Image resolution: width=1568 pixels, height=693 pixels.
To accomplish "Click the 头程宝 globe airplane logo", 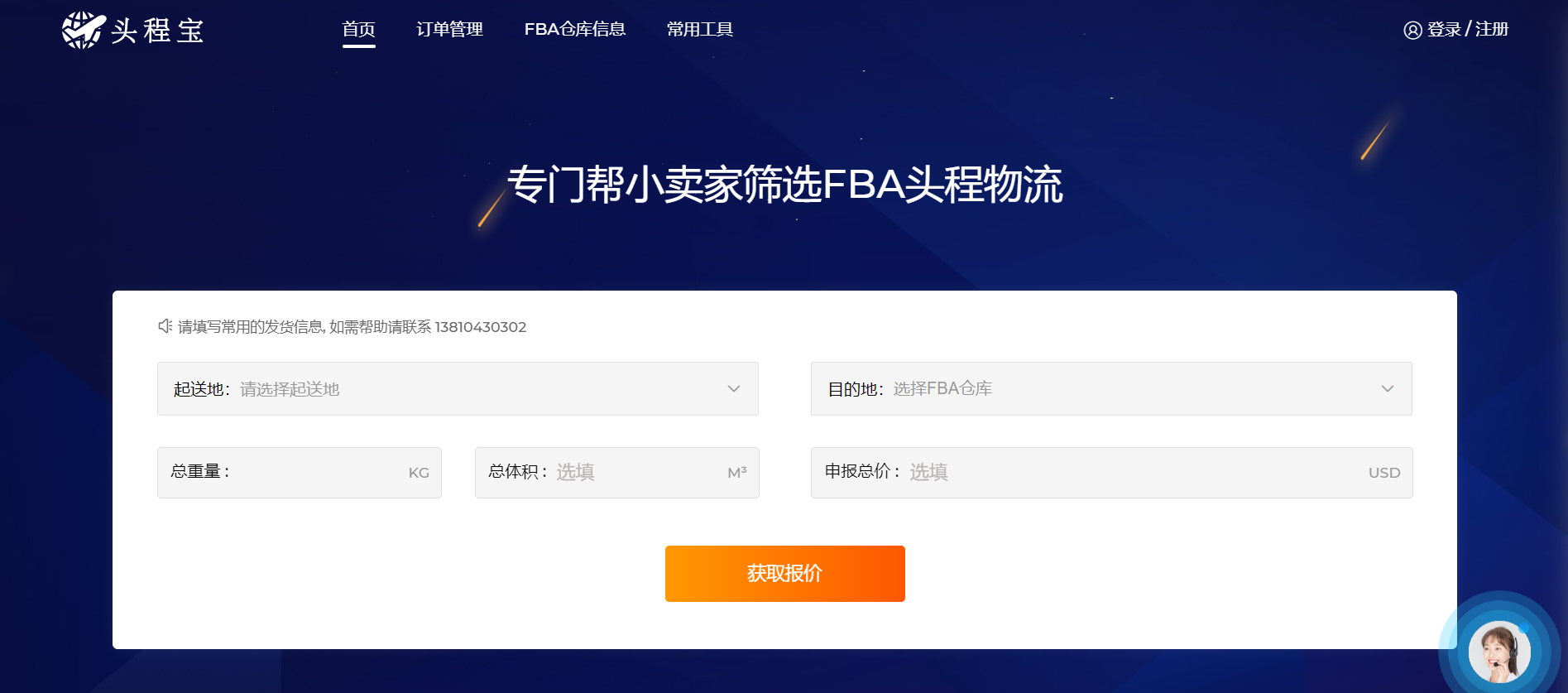I will click(84, 30).
